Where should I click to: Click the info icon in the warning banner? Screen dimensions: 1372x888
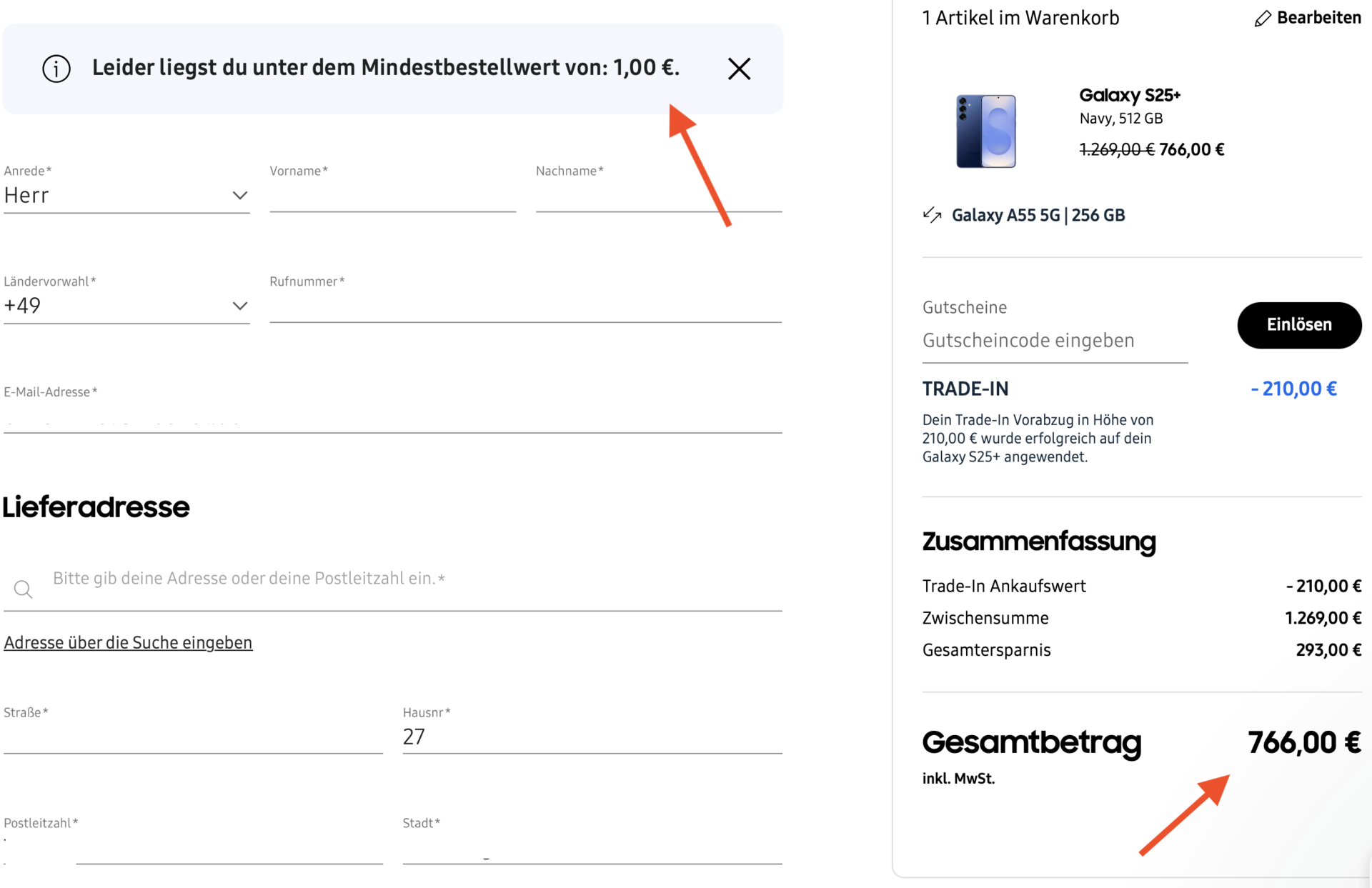[56, 69]
